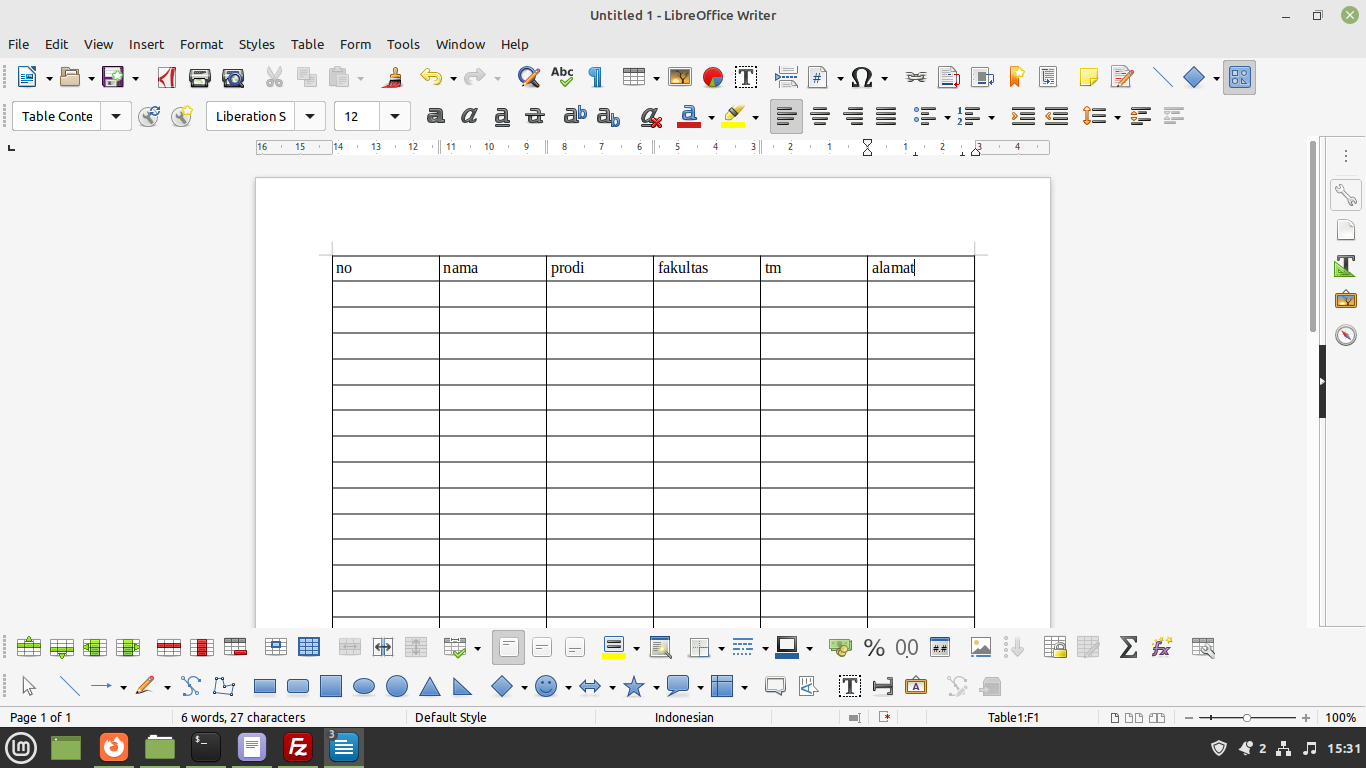Set center horizontal alignment
Screen dimensions: 1366x768
click(820, 116)
